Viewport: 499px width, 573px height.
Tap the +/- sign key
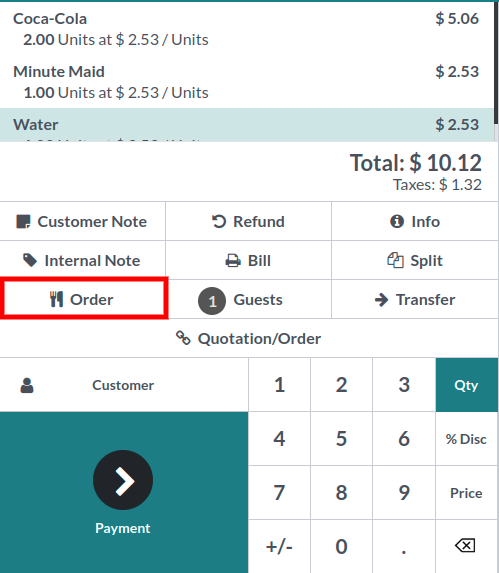click(x=279, y=547)
